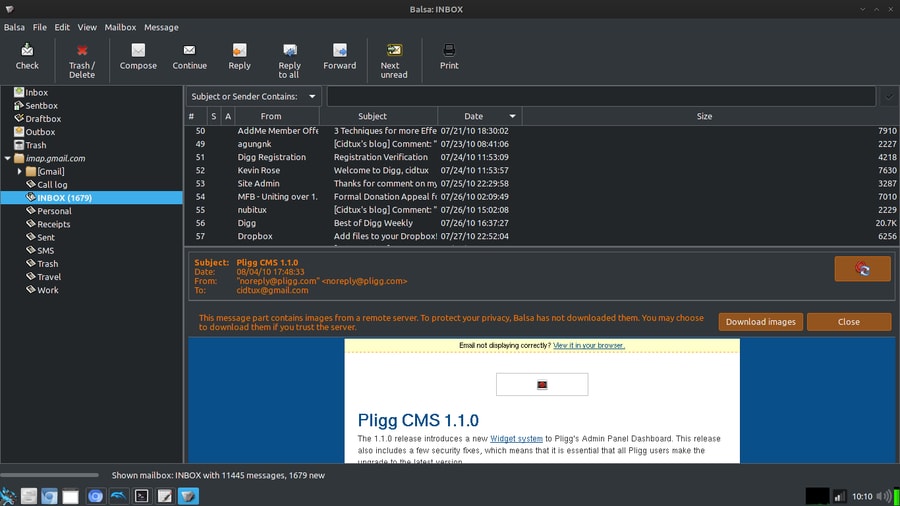Click the mailbox loading progress bar
Screen dimensions: 900x506
point(50,475)
